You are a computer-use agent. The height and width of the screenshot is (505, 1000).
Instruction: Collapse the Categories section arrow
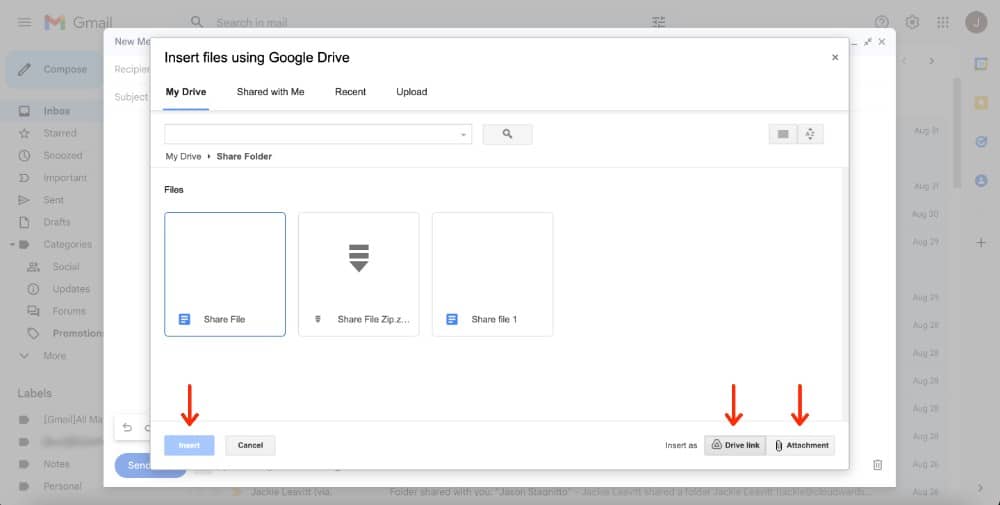pos(12,244)
